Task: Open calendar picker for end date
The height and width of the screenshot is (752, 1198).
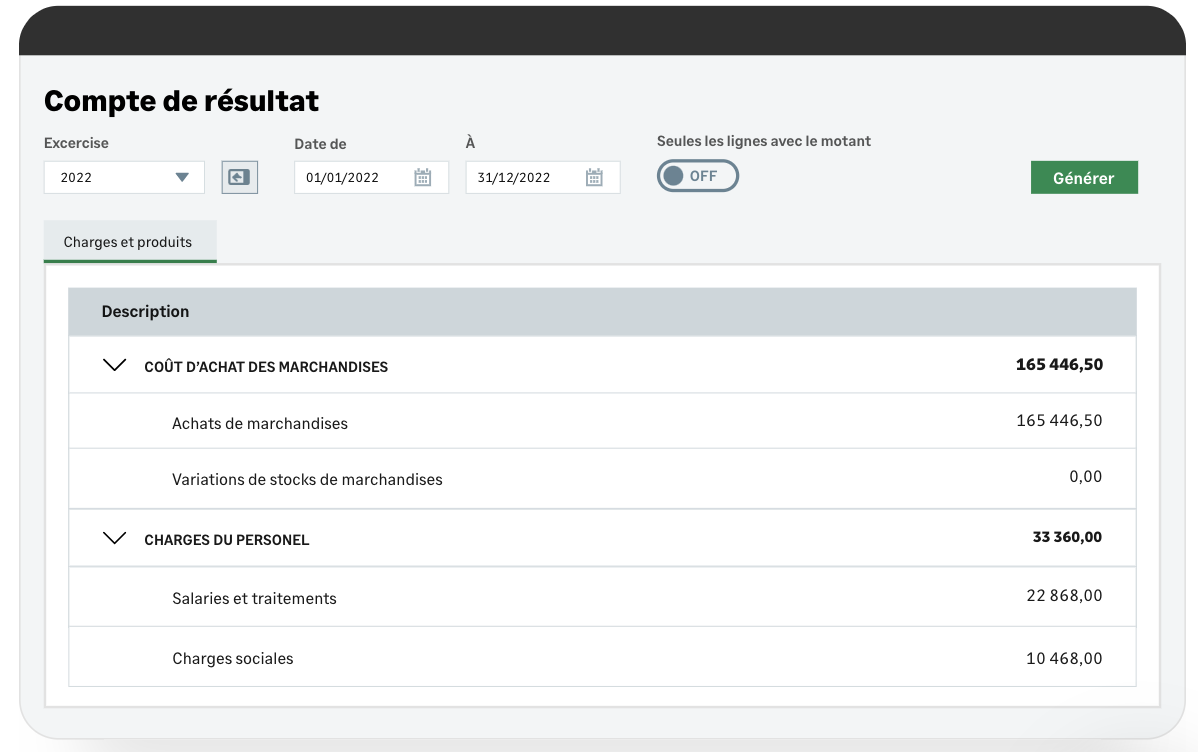Action: pos(594,178)
